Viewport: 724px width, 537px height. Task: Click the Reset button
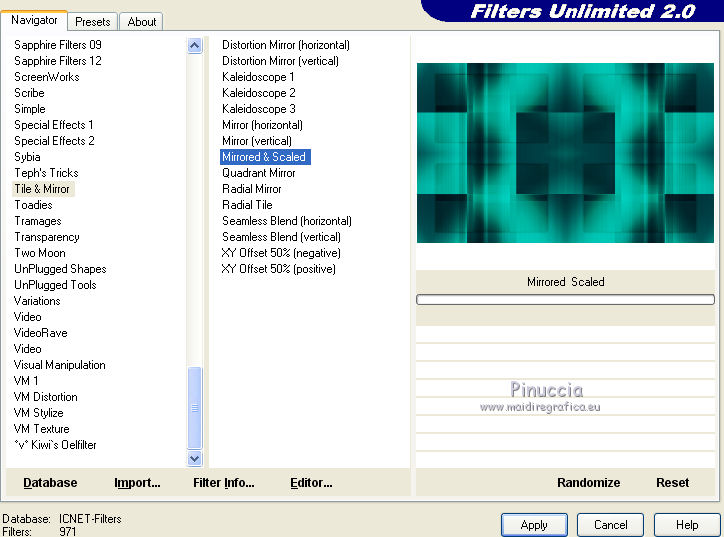tap(672, 483)
